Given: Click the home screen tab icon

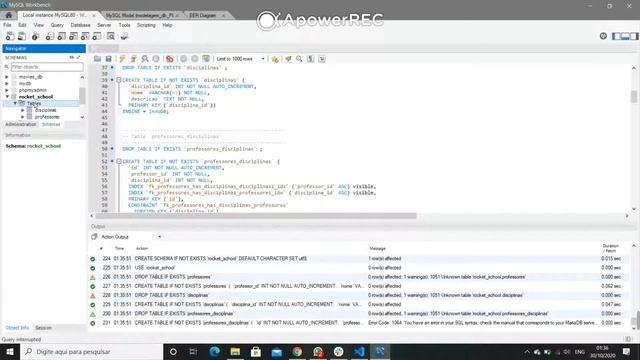Looking at the screenshot, I should (9, 15).
